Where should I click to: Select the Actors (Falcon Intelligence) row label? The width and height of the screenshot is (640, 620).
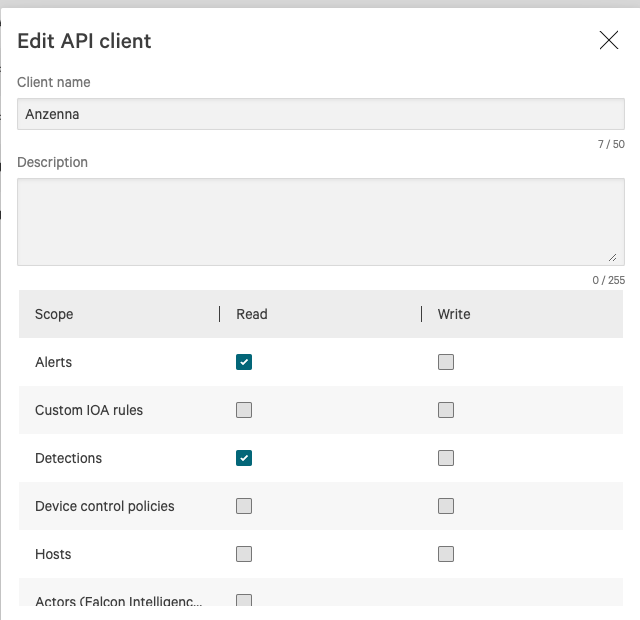pos(118,602)
